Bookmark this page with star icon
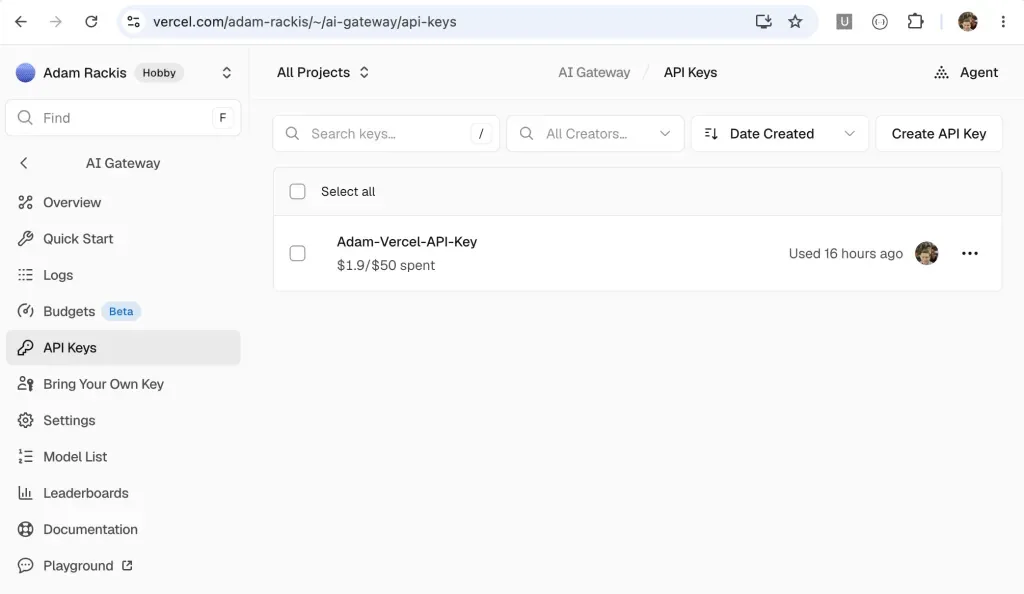The image size is (1024, 594). click(x=795, y=22)
